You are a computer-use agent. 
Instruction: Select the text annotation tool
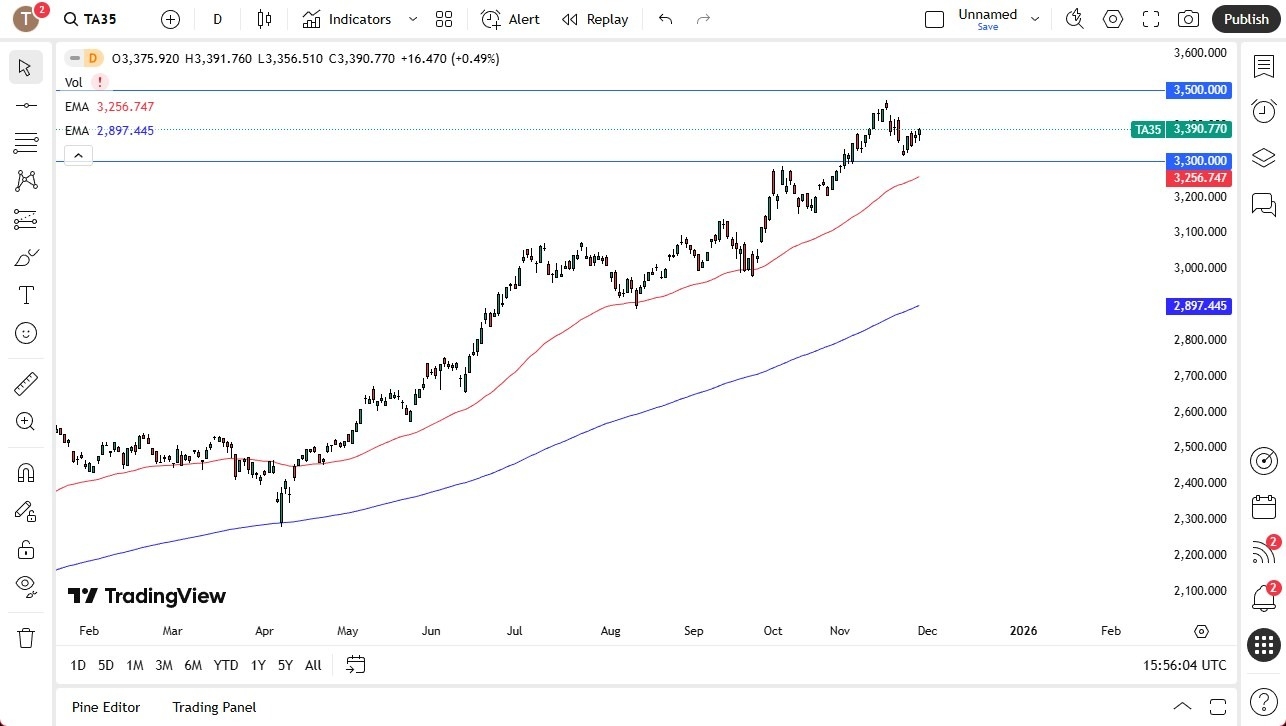pos(25,294)
